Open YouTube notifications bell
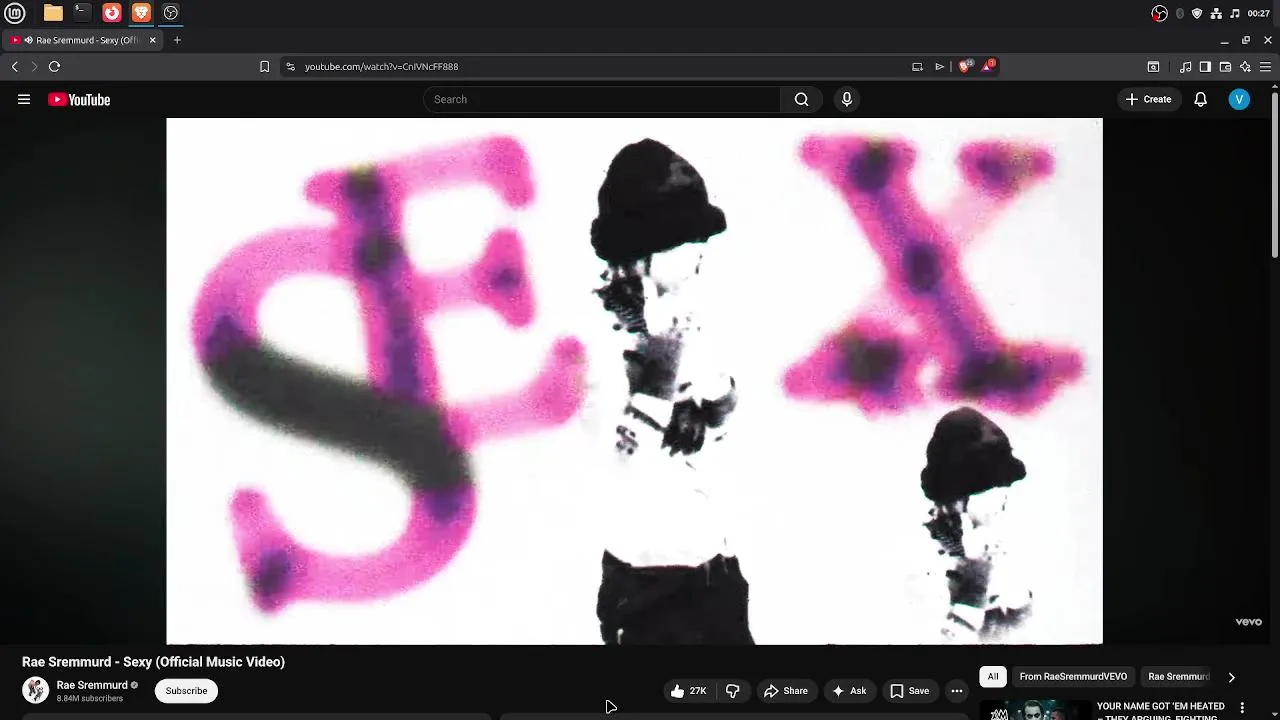1280x720 pixels. [1201, 99]
